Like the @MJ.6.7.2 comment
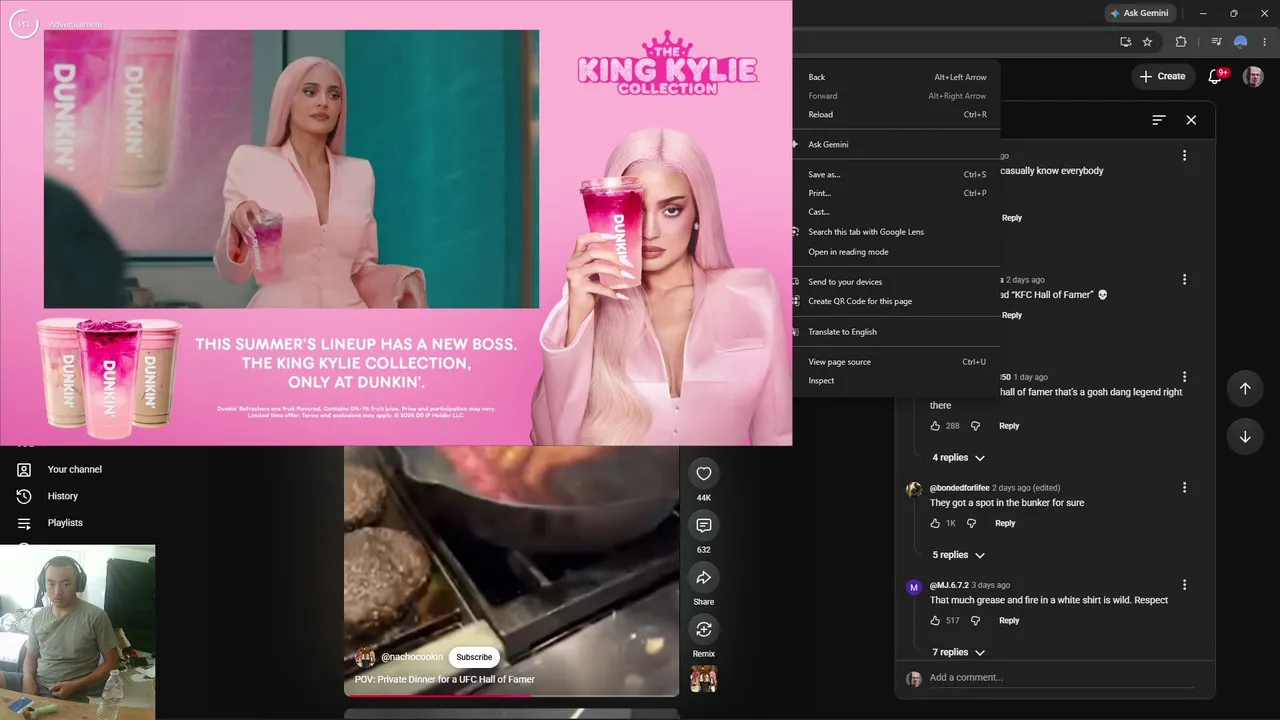Image resolution: width=1280 pixels, height=720 pixels. coord(935,620)
